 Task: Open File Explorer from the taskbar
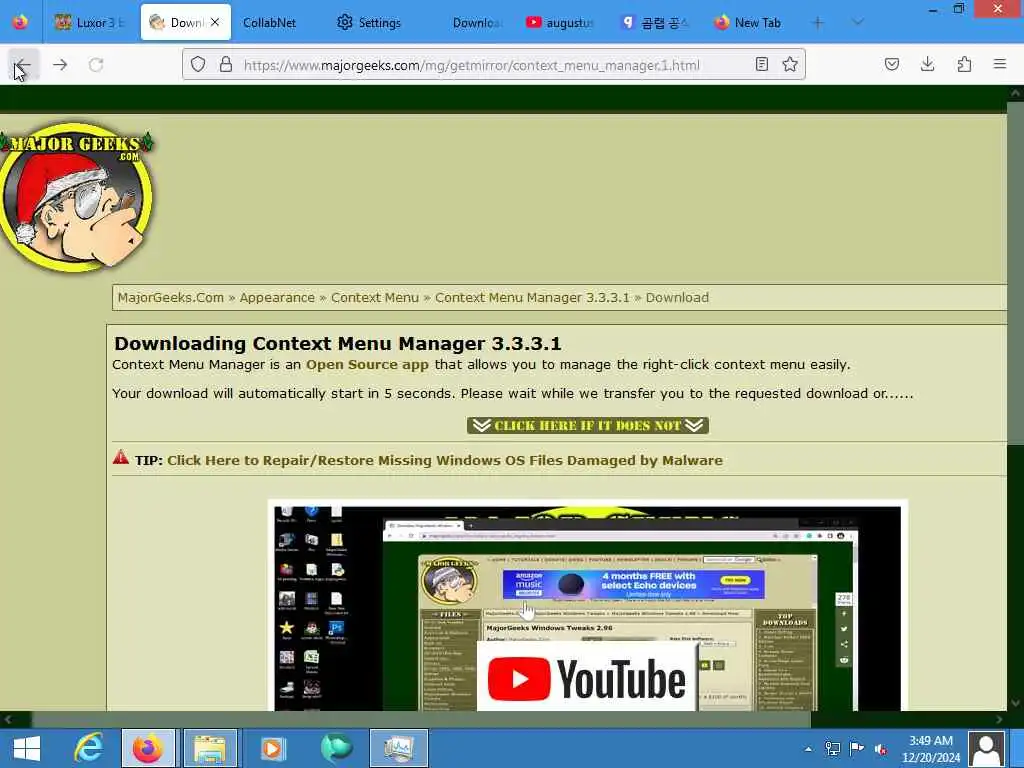click(210, 748)
